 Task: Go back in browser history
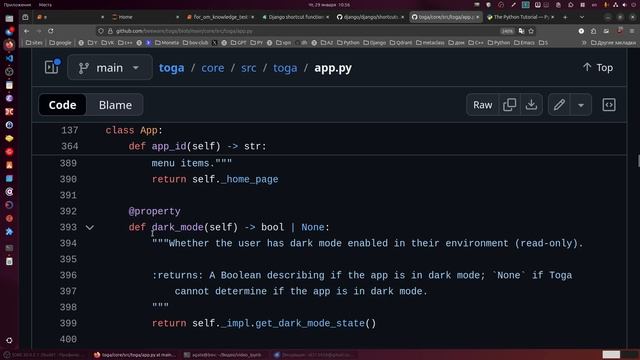coord(27,31)
